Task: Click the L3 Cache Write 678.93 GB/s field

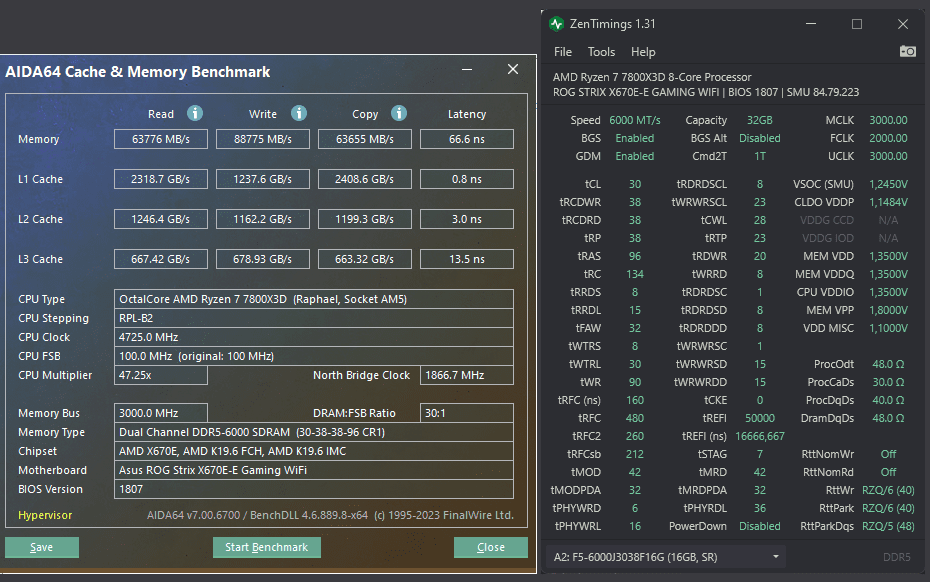Action: tap(263, 259)
